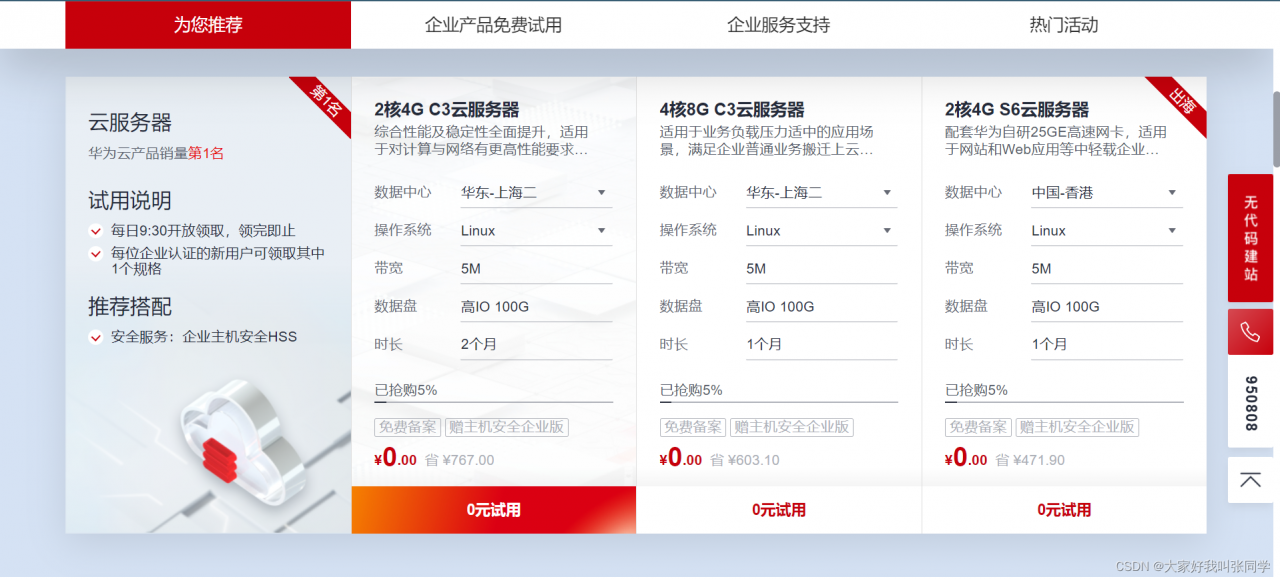1280x579 pixels.
Task: Click 已抢购5% progress bar in 2核4G S6 card
Action: (x=1064, y=402)
